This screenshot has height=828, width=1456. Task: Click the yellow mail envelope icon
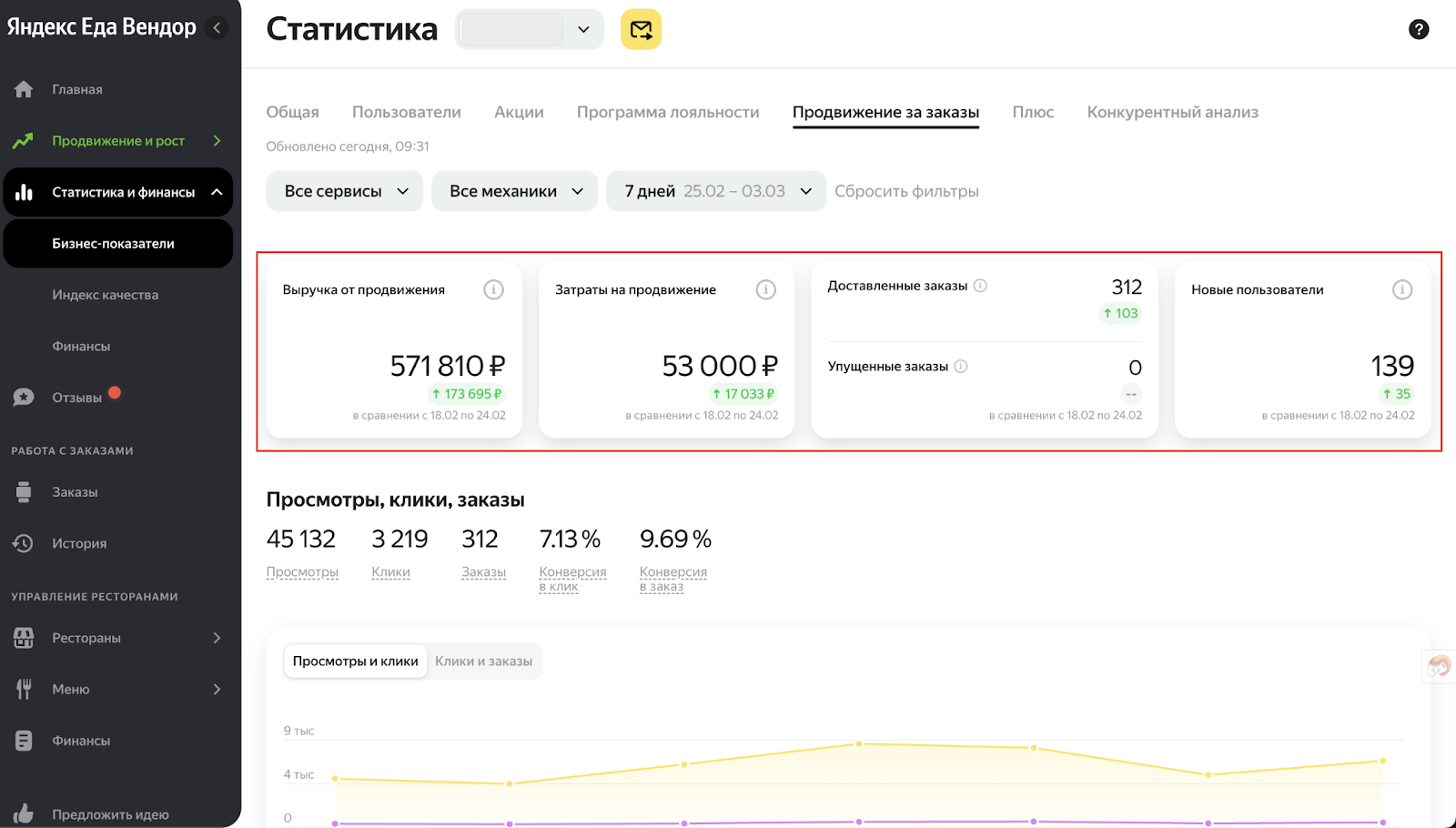click(x=641, y=30)
